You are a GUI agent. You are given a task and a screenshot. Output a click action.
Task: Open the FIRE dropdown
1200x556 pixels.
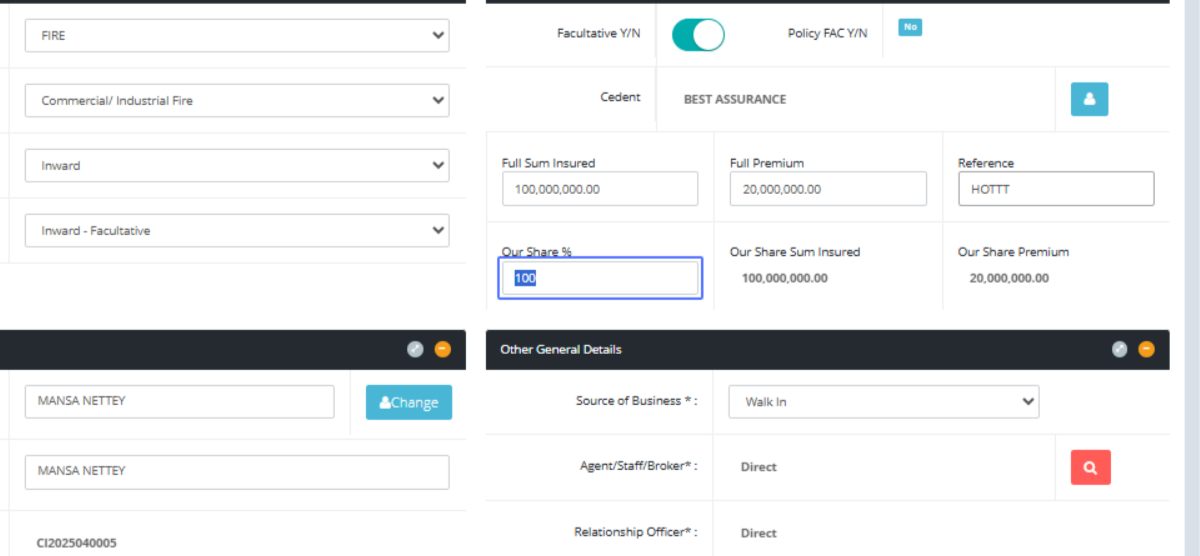237,35
